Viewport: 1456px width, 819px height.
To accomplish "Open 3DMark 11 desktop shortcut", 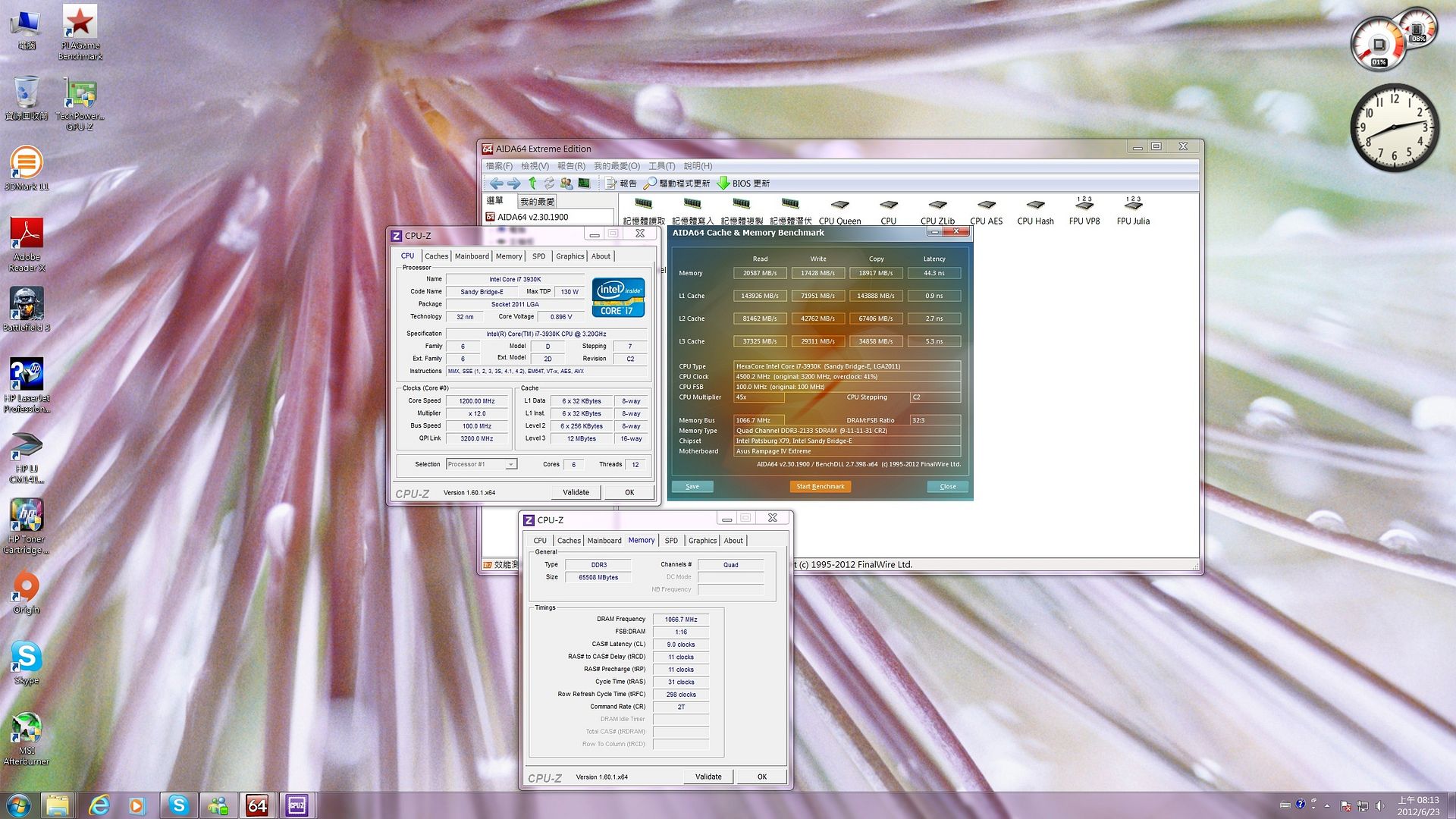I will 27,168.
